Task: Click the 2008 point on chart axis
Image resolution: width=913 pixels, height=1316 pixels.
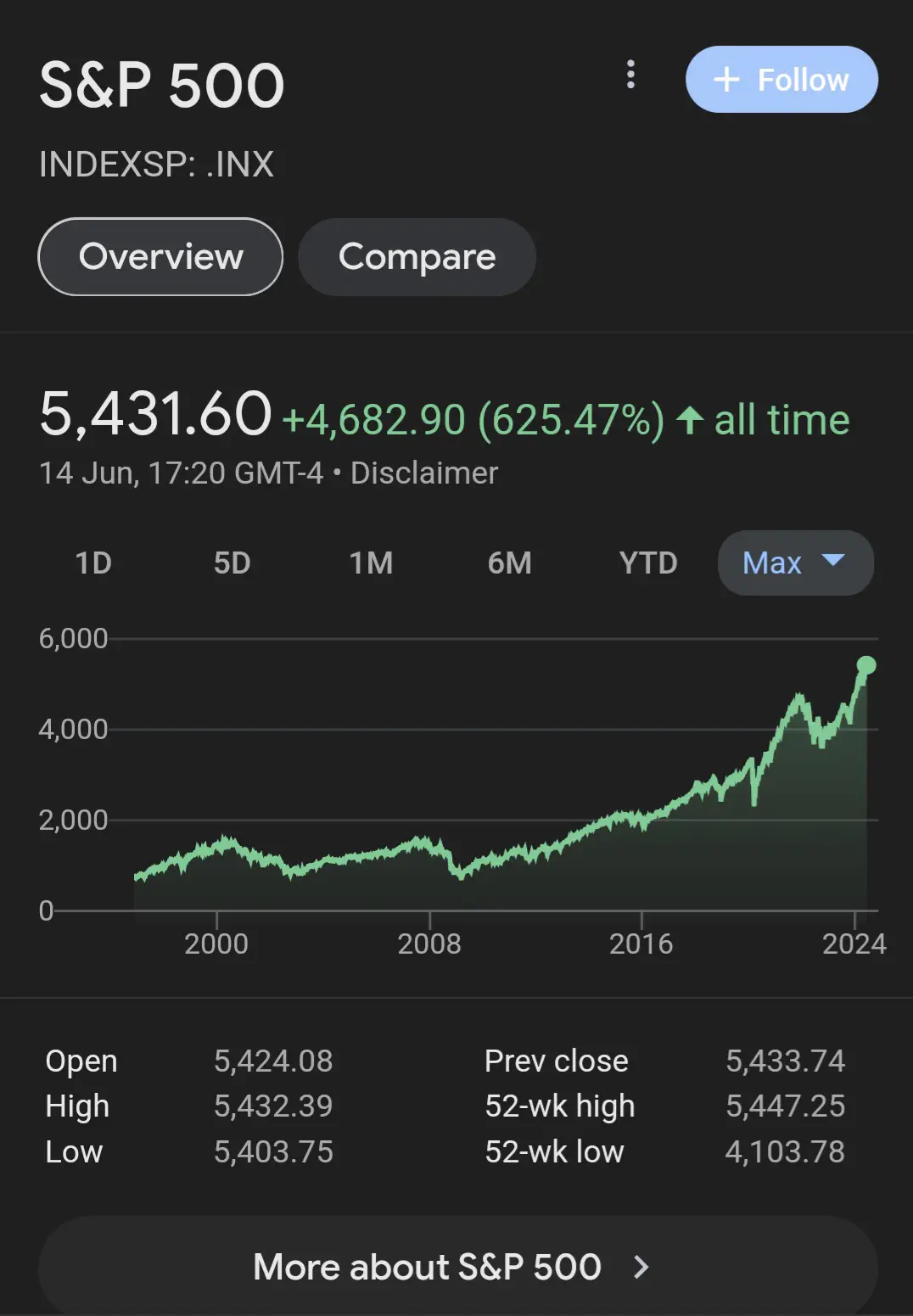Action: 429,943
